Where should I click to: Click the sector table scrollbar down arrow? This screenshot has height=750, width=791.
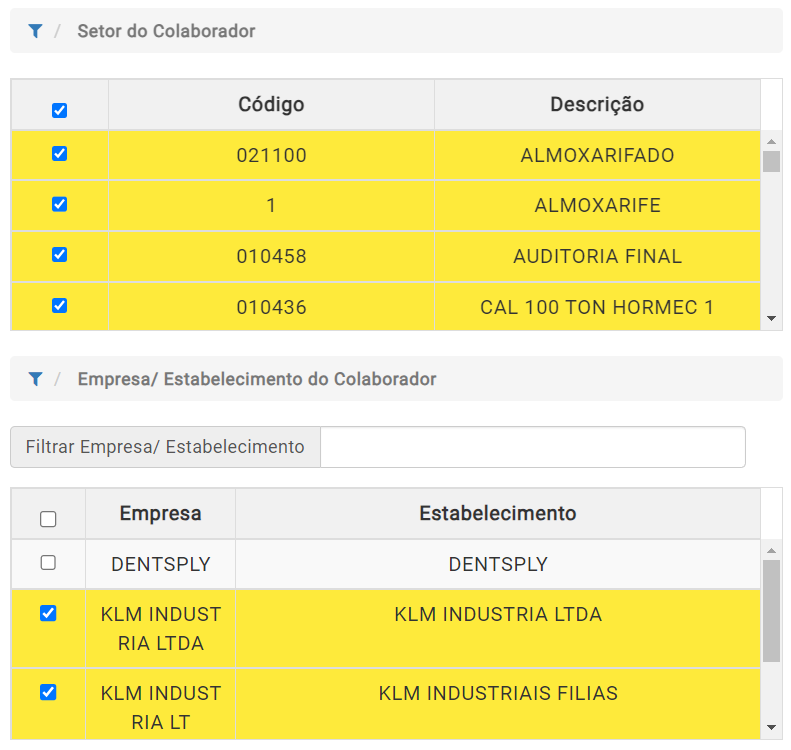pyautogui.click(x=771, y=318)
